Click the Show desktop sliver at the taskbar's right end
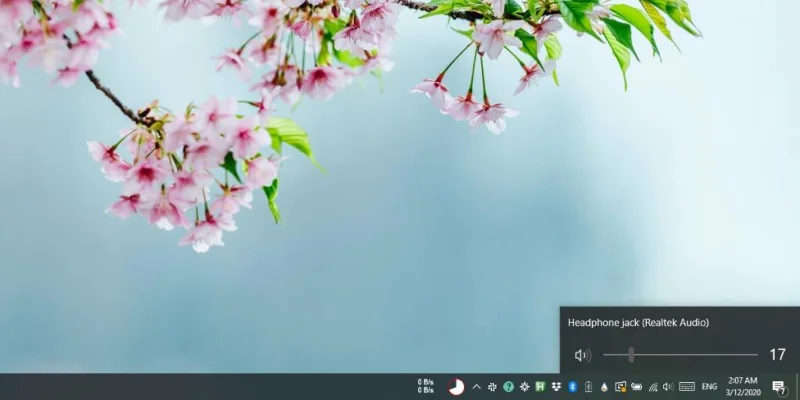 [x=797, y=387]
